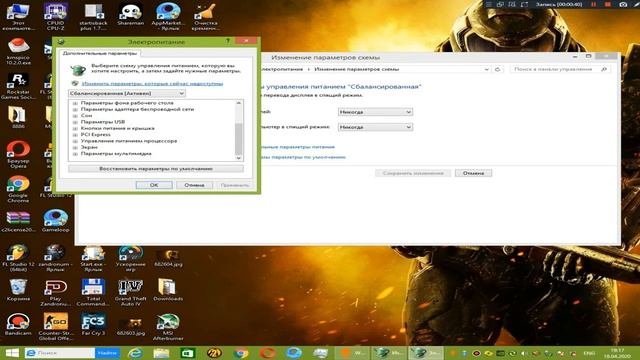This screenshot has width=640, height=360.
Task: Click the settings tree scrollbar up arrow
Action: click(x=239, y=103)
